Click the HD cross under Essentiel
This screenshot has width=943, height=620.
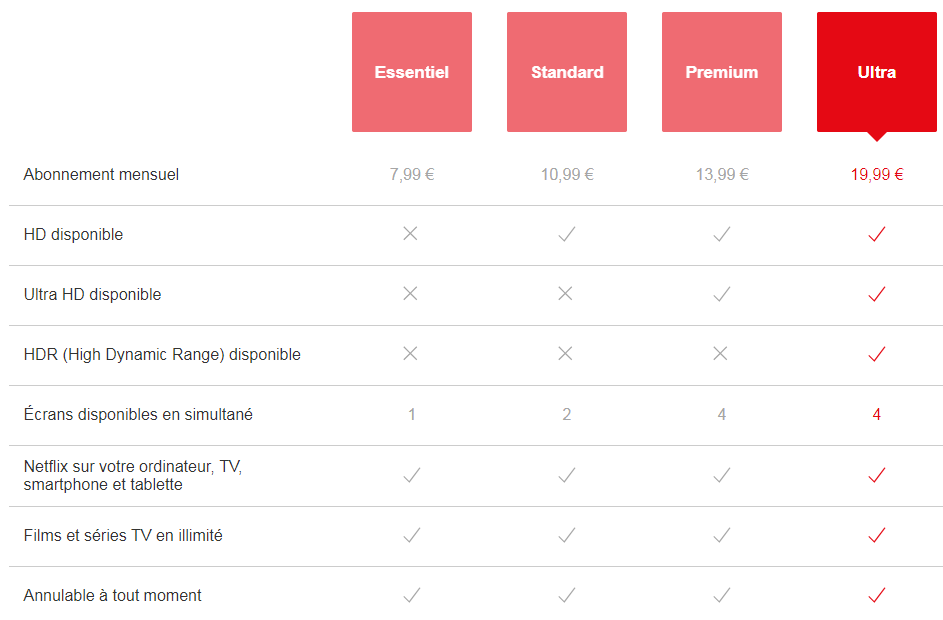point(410,234)
